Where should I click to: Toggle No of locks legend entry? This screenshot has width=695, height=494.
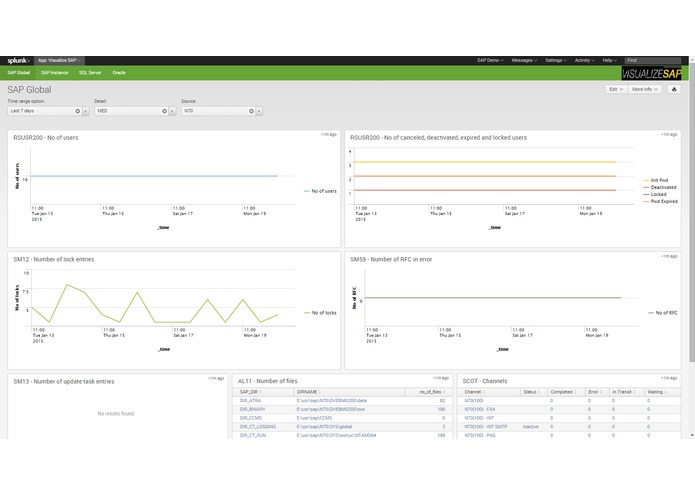[x=320, y=313]
